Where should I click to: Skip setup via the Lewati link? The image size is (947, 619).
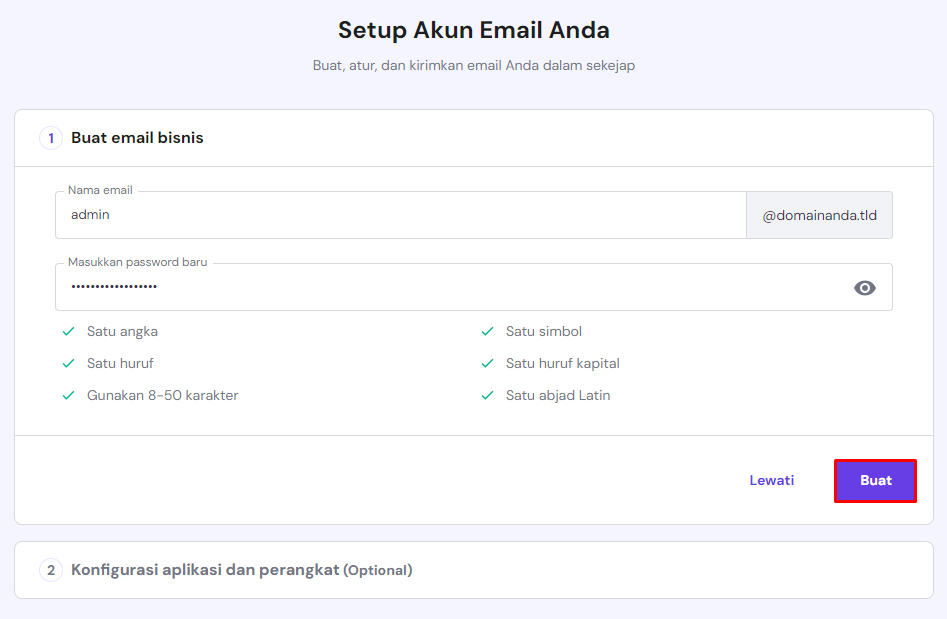771,480
